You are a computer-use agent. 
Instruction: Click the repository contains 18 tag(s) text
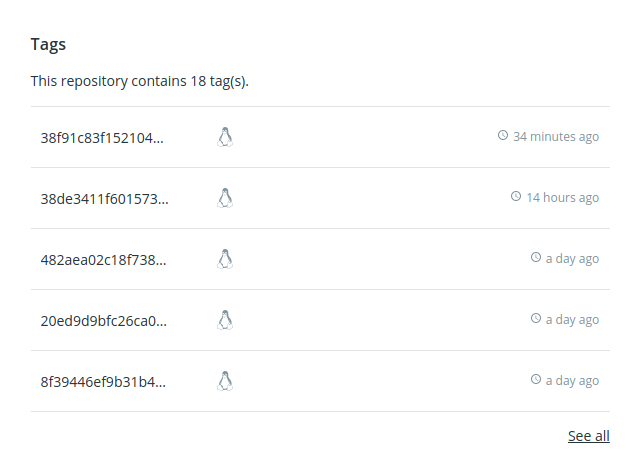[x=139, y=81]
